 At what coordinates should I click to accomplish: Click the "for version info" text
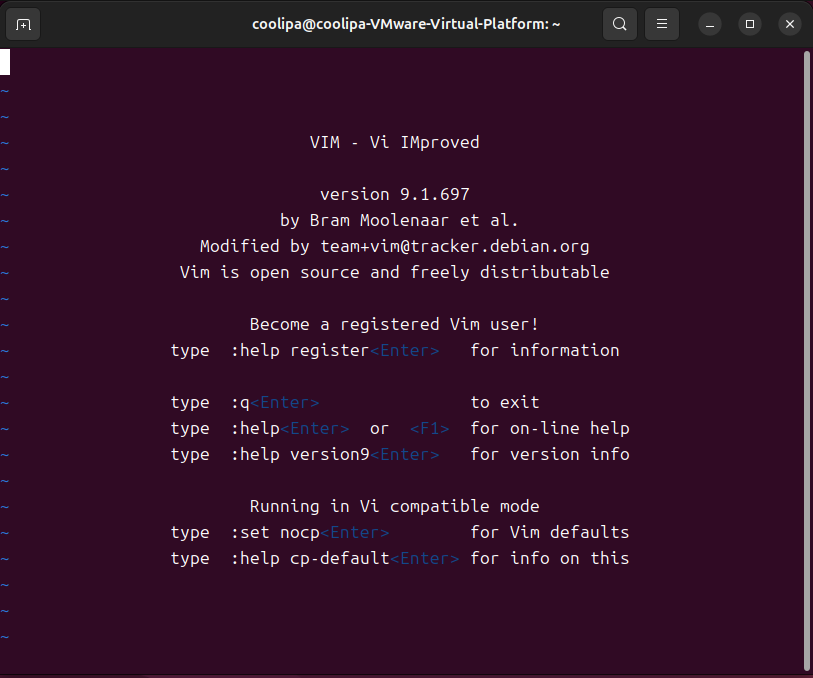coord(550,455)
